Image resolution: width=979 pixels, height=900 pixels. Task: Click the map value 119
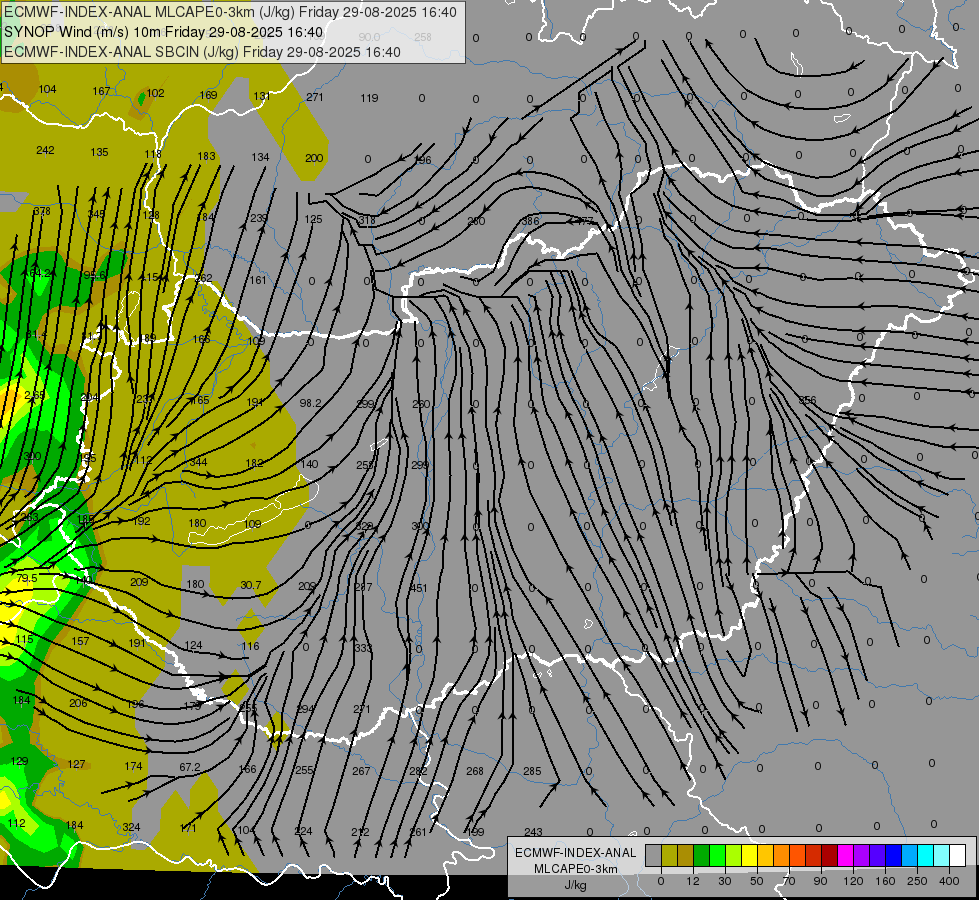pos(369,98)
